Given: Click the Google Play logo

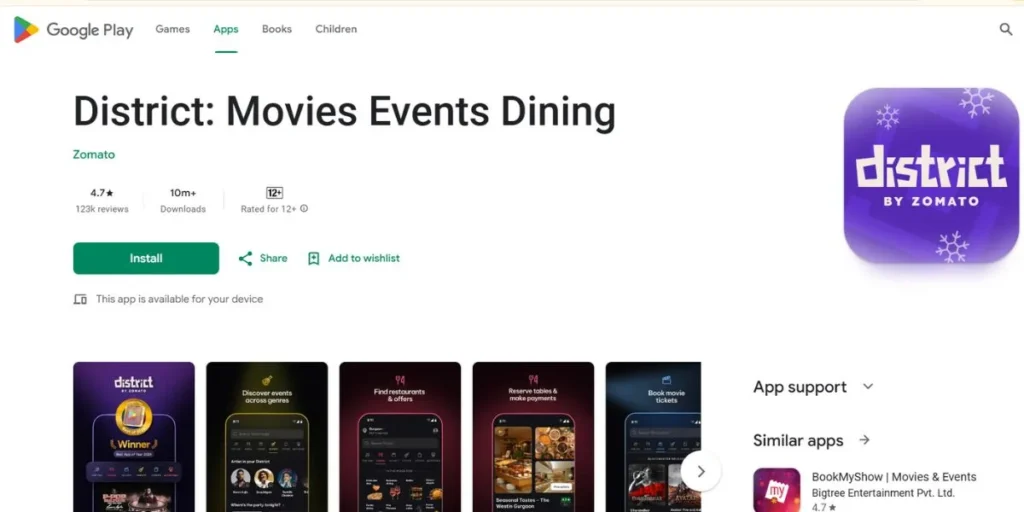Looking at the screenshot, I should pyautogui.click(x=73, y=29).
